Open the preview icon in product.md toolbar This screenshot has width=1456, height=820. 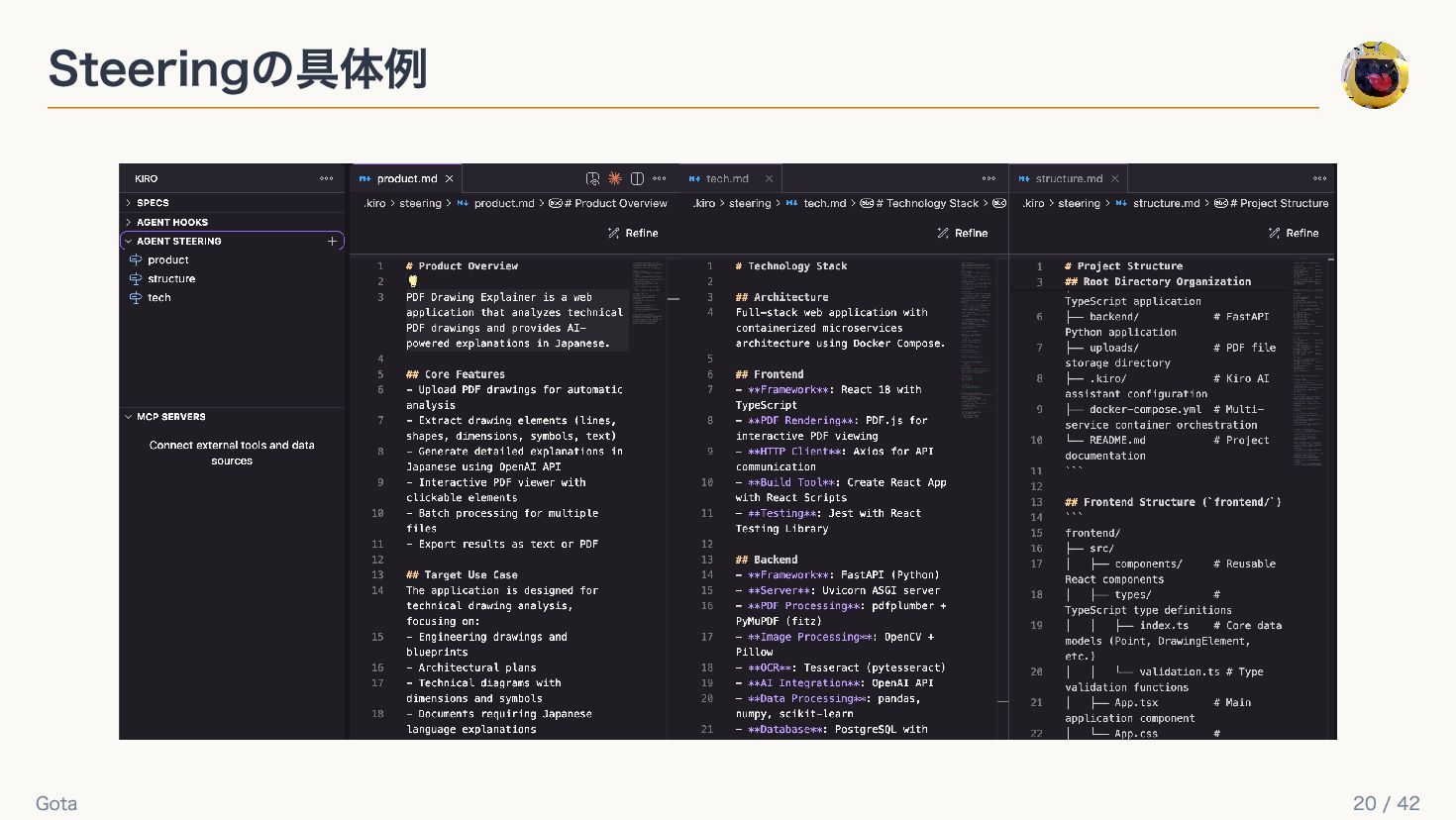(592, 179)
